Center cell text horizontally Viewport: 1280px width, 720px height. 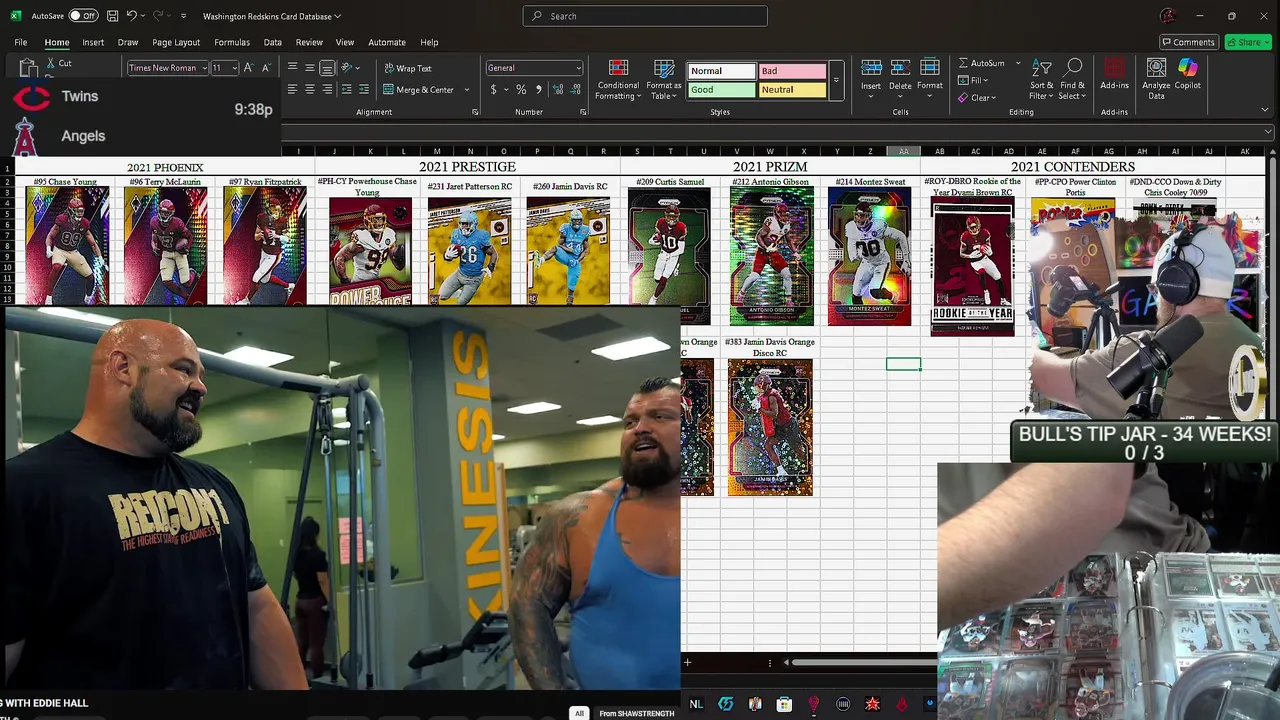310,89
